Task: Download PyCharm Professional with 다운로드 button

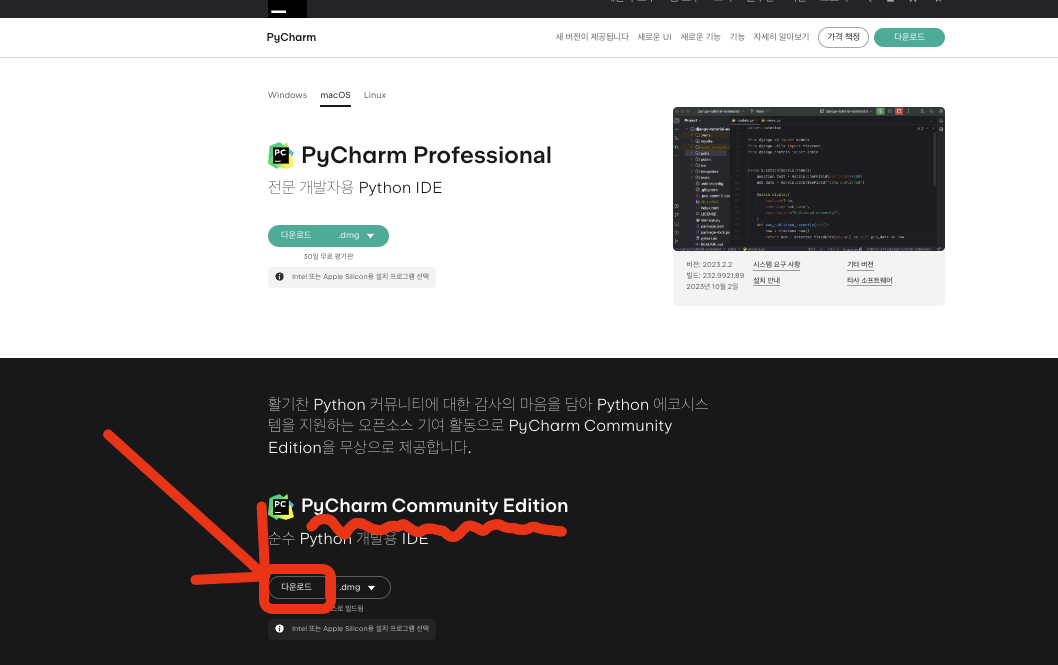Action: click(297, 235)
